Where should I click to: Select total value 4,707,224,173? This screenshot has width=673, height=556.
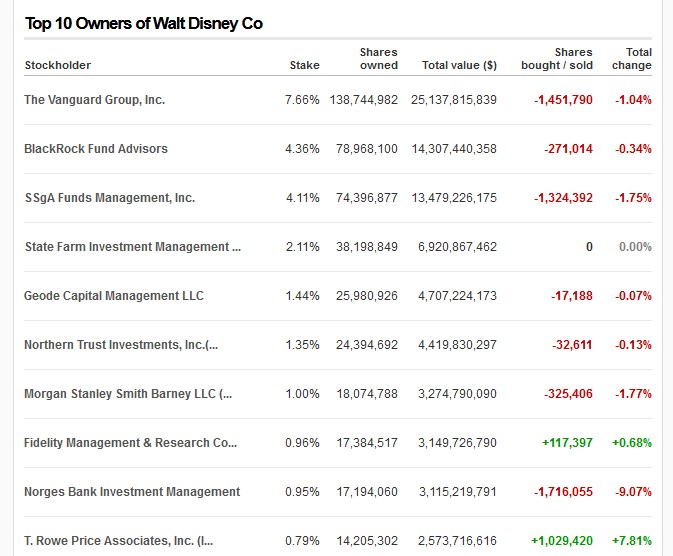[x=458, y=295]
